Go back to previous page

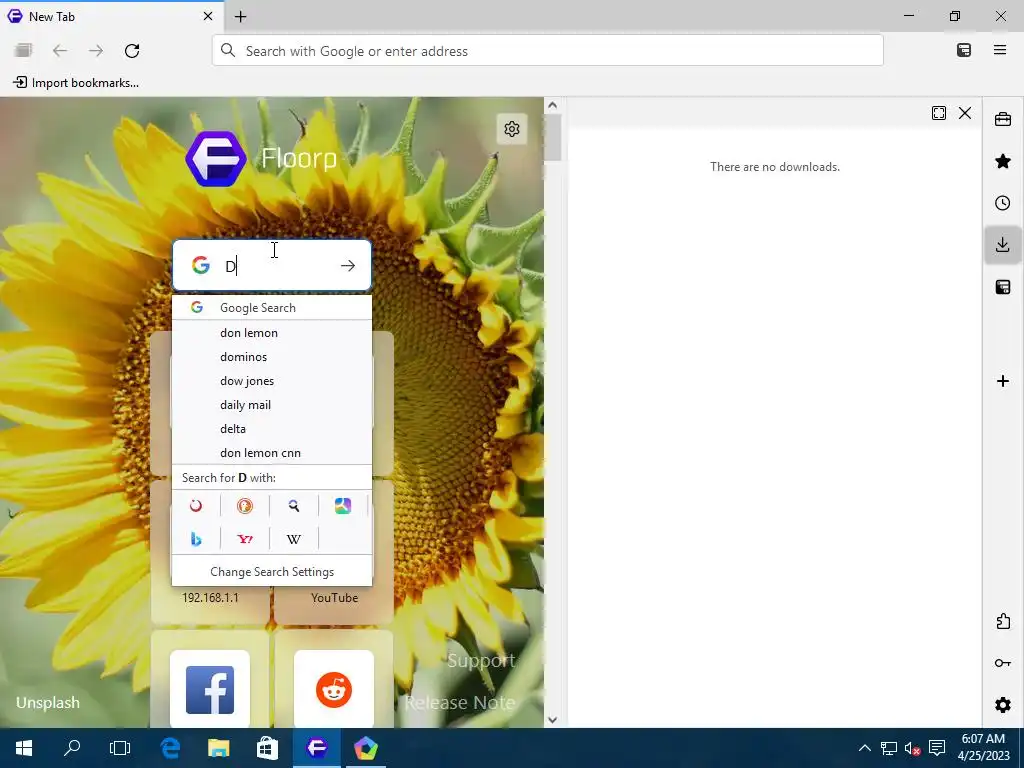point(59,51)
